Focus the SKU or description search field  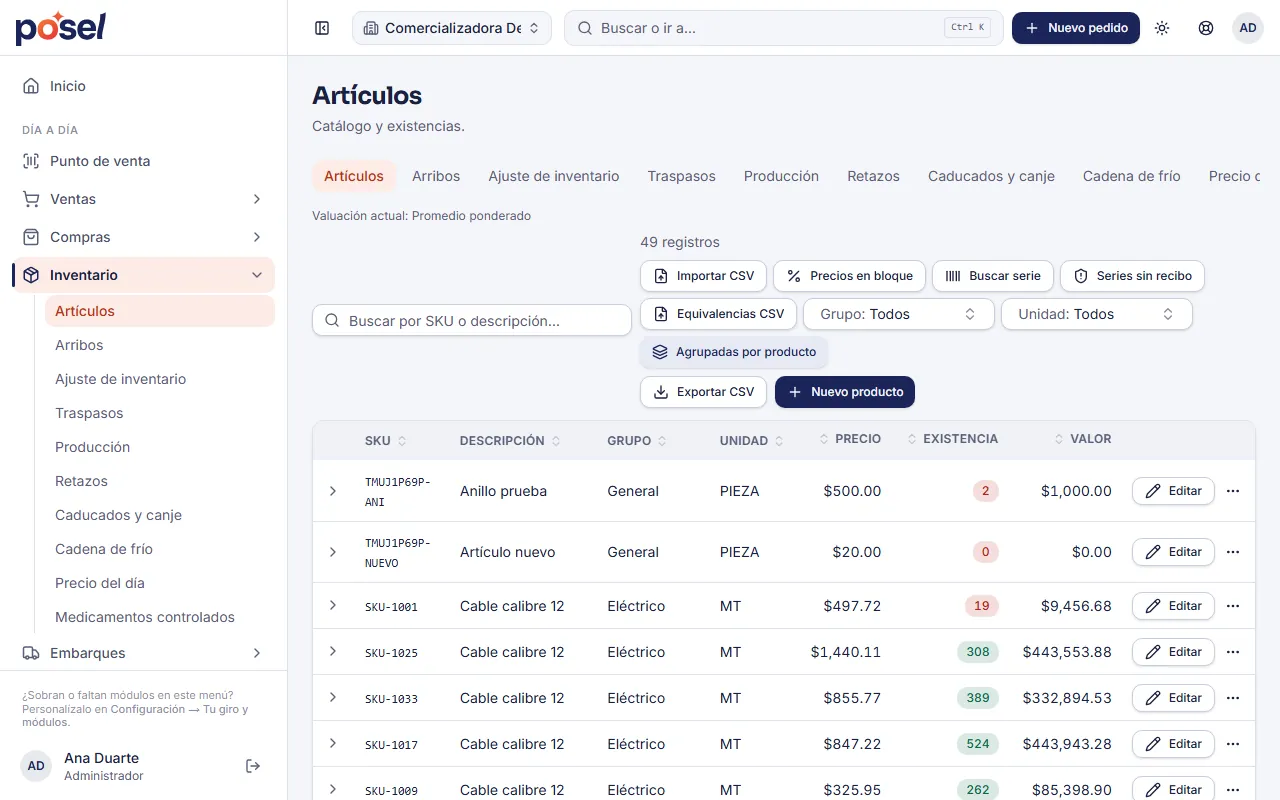[472, 321]
